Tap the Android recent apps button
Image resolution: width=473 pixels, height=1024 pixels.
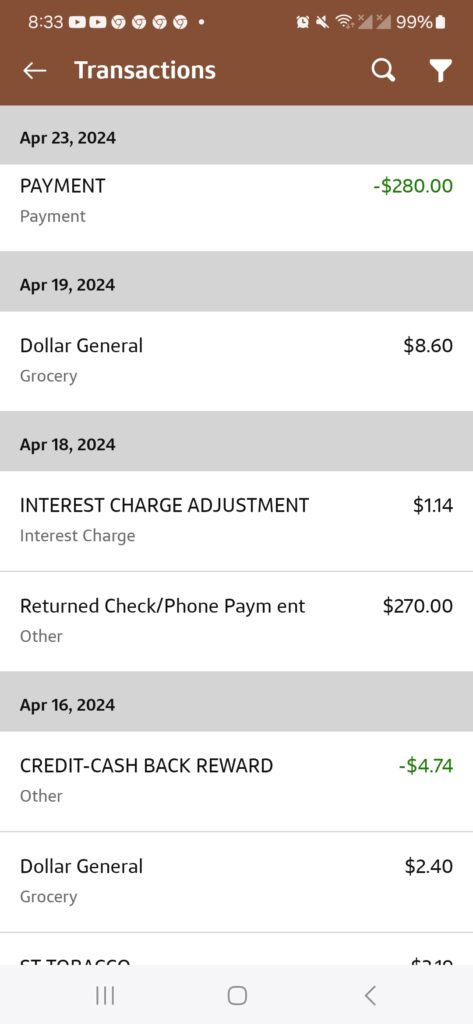[105, 995]
